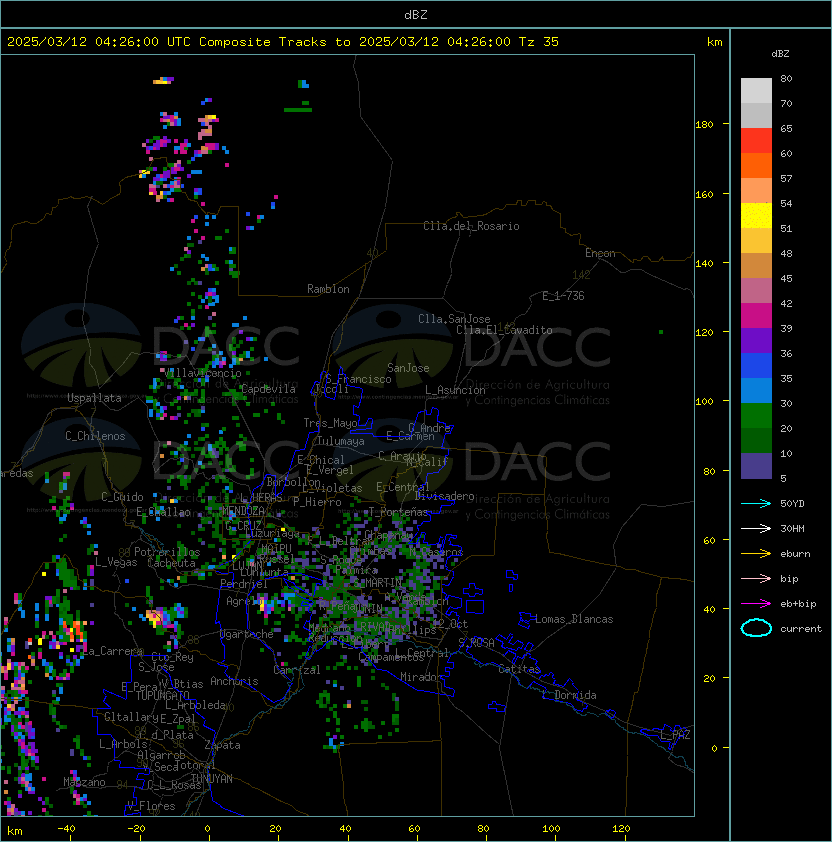Viewport: 832px width, 842px height.
Task: Click the 'C_Guido' map label
Action: click(x=122, y=497)
